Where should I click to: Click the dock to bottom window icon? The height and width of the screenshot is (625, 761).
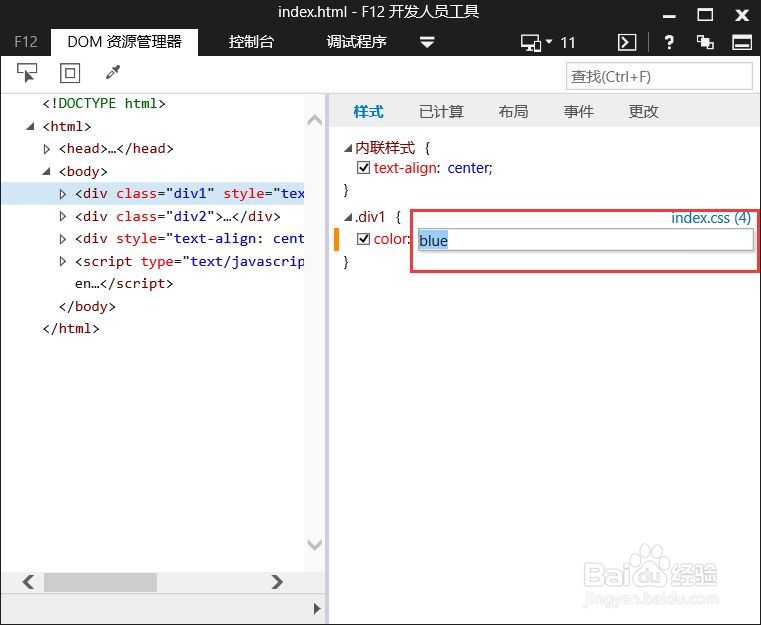point(742,42)
